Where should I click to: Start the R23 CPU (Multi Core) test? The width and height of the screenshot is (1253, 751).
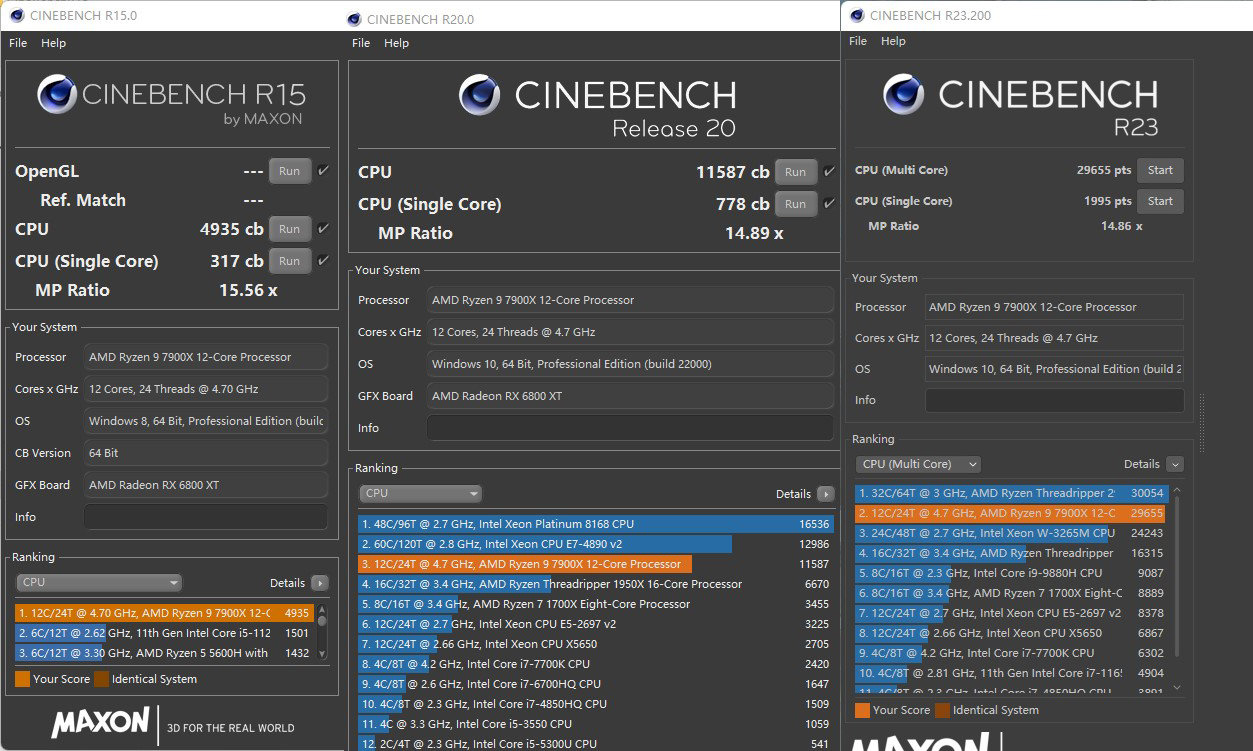1160,170
